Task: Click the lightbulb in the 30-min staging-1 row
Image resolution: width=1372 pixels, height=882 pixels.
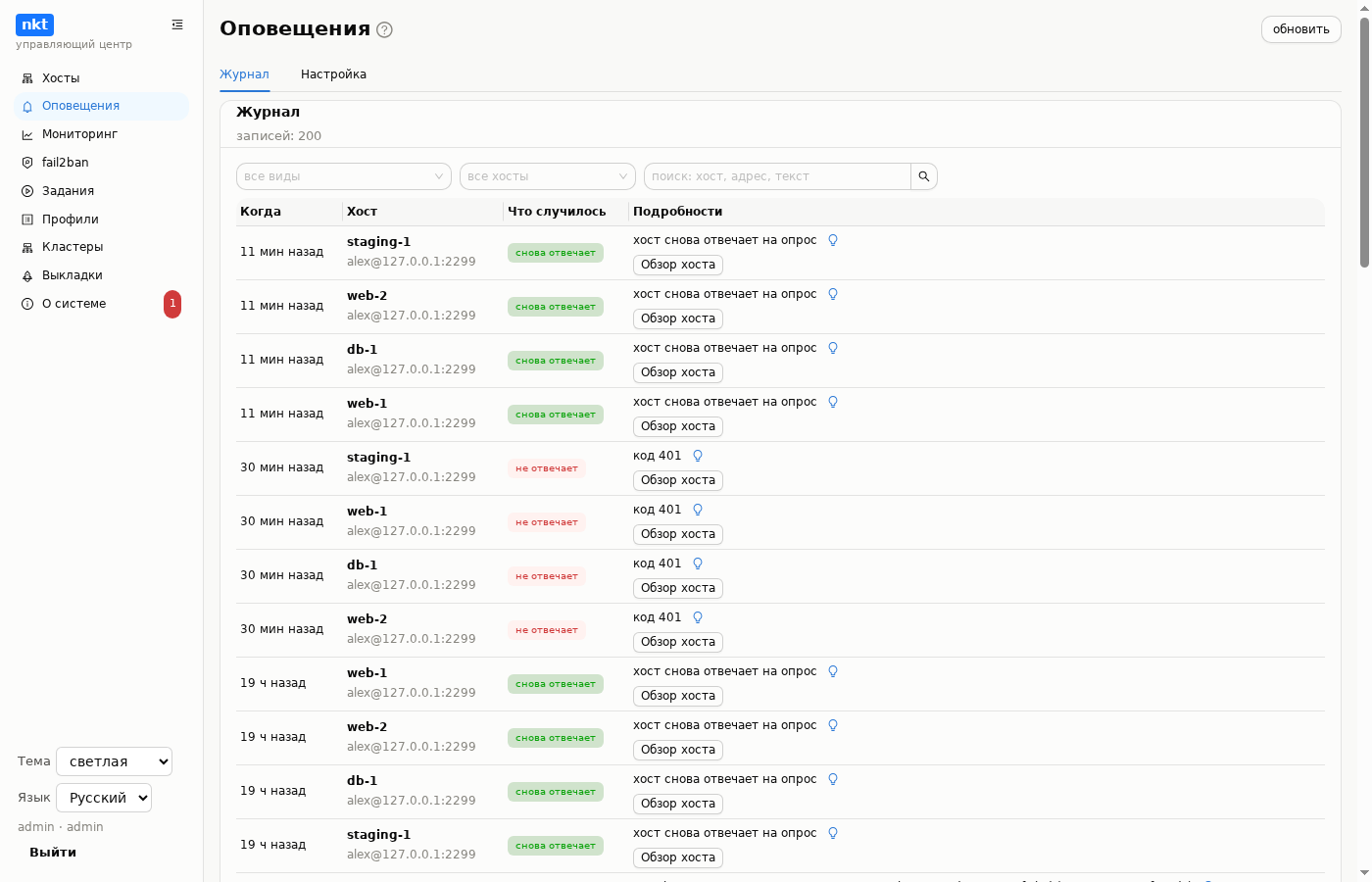Action: [698, 456]
